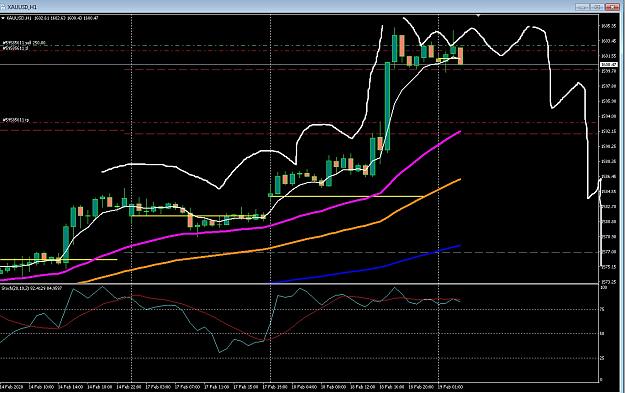This screenshot has height=393, width=625.
Task: Minimize the XAUUSD chart window
Action: click(x=582, y=7)
